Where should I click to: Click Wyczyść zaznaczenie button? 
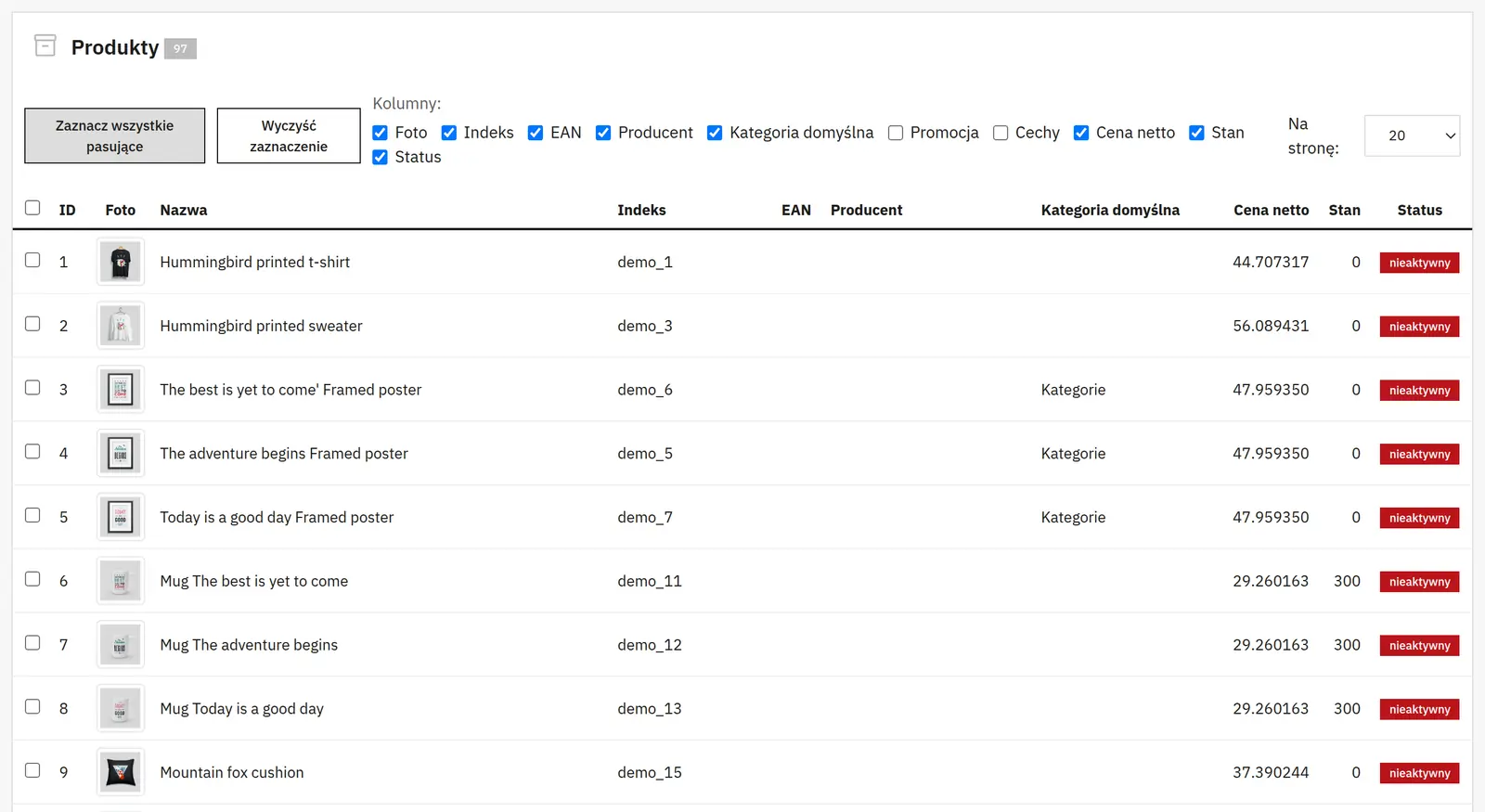(x=289, y=135)
